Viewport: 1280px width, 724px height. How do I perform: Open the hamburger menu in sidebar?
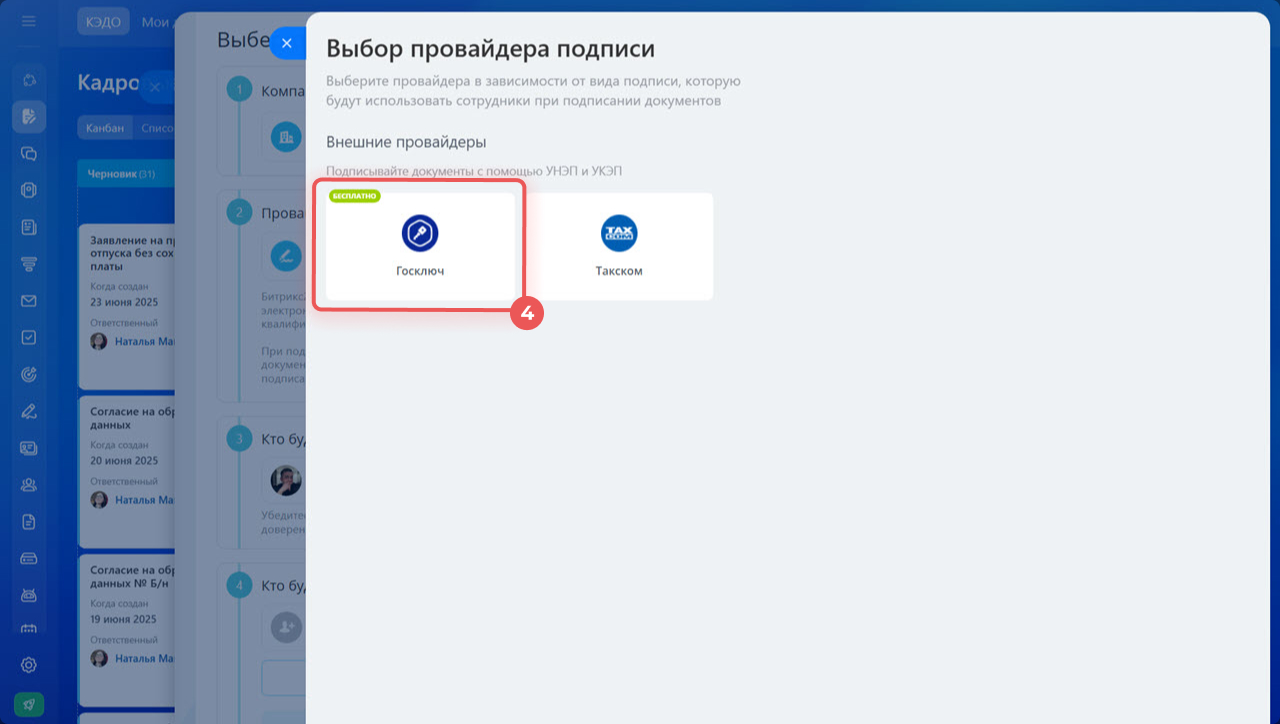click(29, 21)
